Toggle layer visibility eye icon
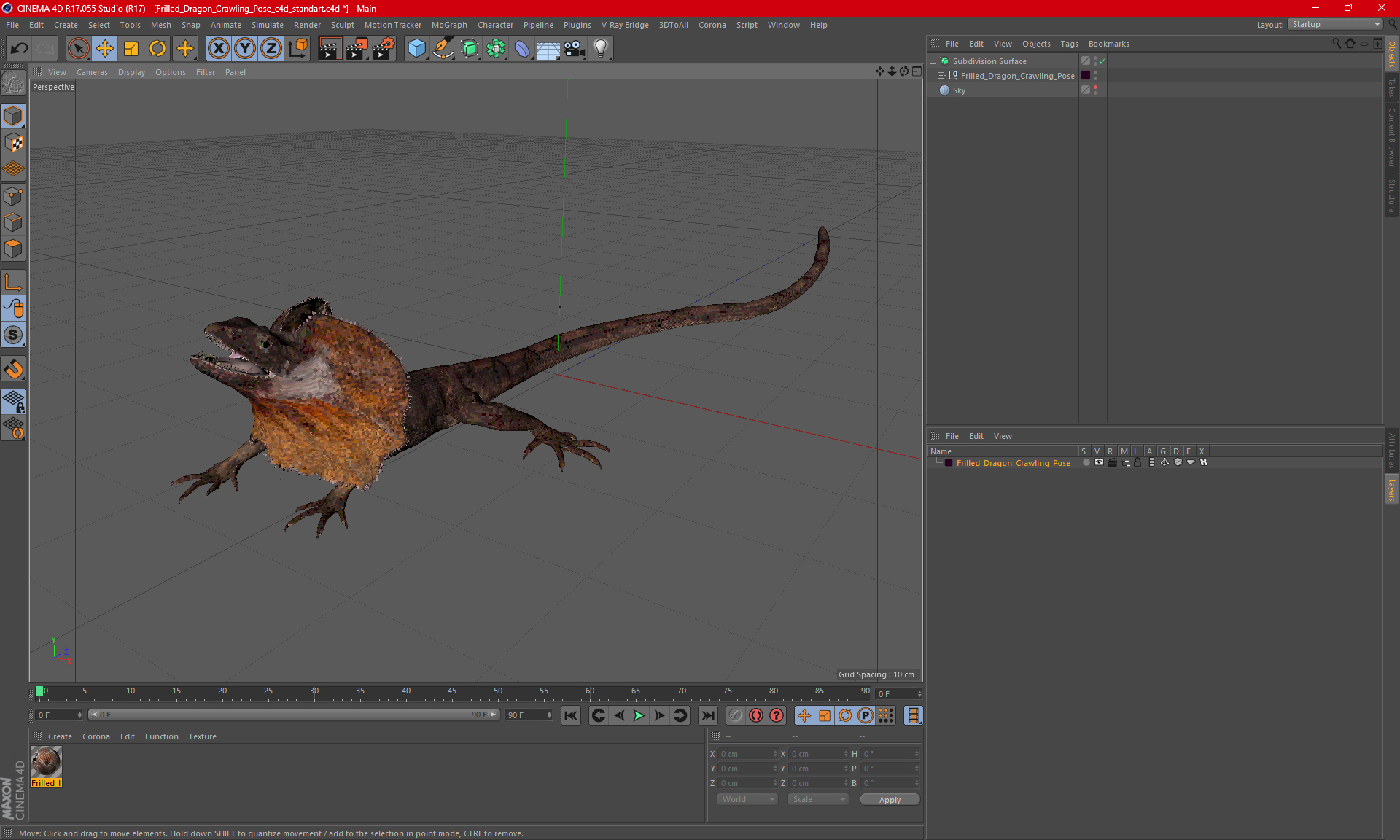This screenshot has height=840, width=1400. pos(1099,462)
